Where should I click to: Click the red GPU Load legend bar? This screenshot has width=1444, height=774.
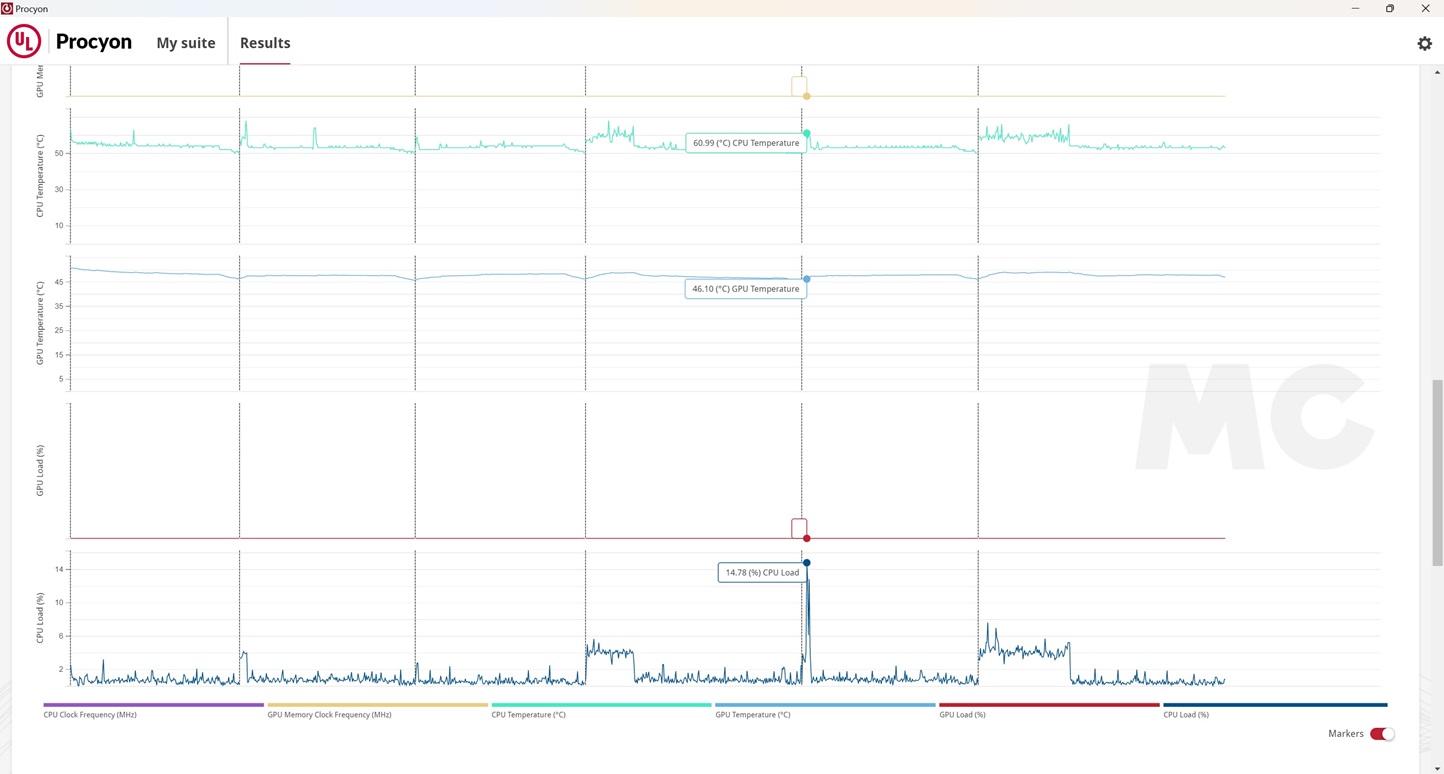coord(1048,705)
